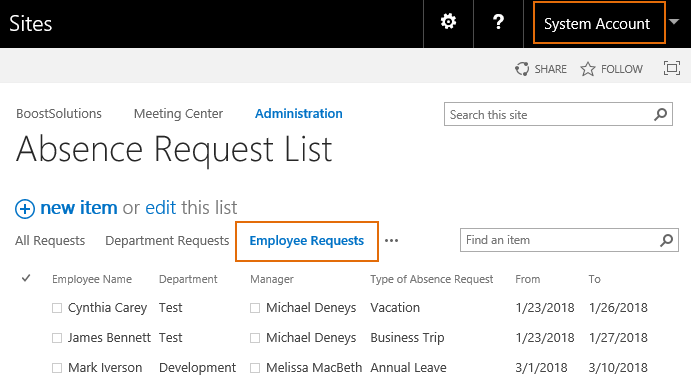The width and height of the screenshot is (691, 387).
Task: Toggle focus on content fullscreen icon
Action: coord(672,68)
